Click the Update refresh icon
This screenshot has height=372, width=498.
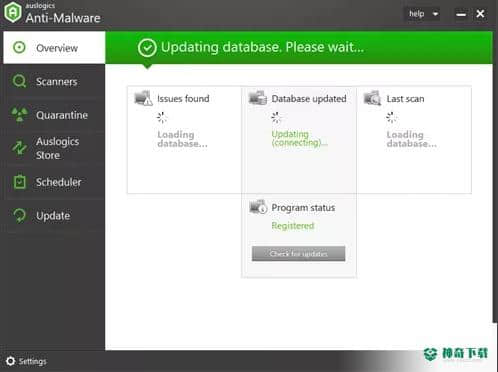(x=20, y=215)
